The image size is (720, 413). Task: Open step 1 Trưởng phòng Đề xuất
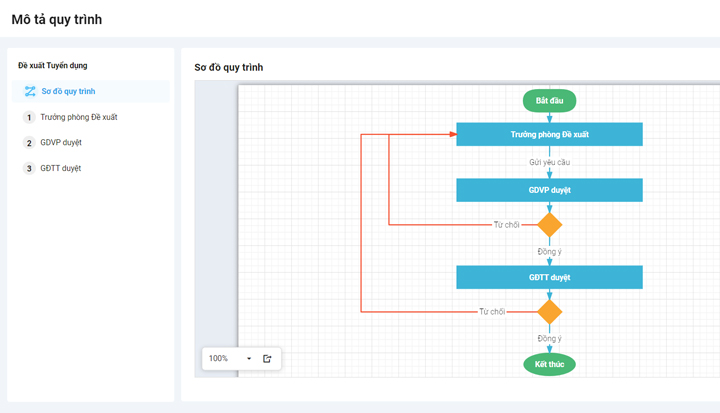79,117
